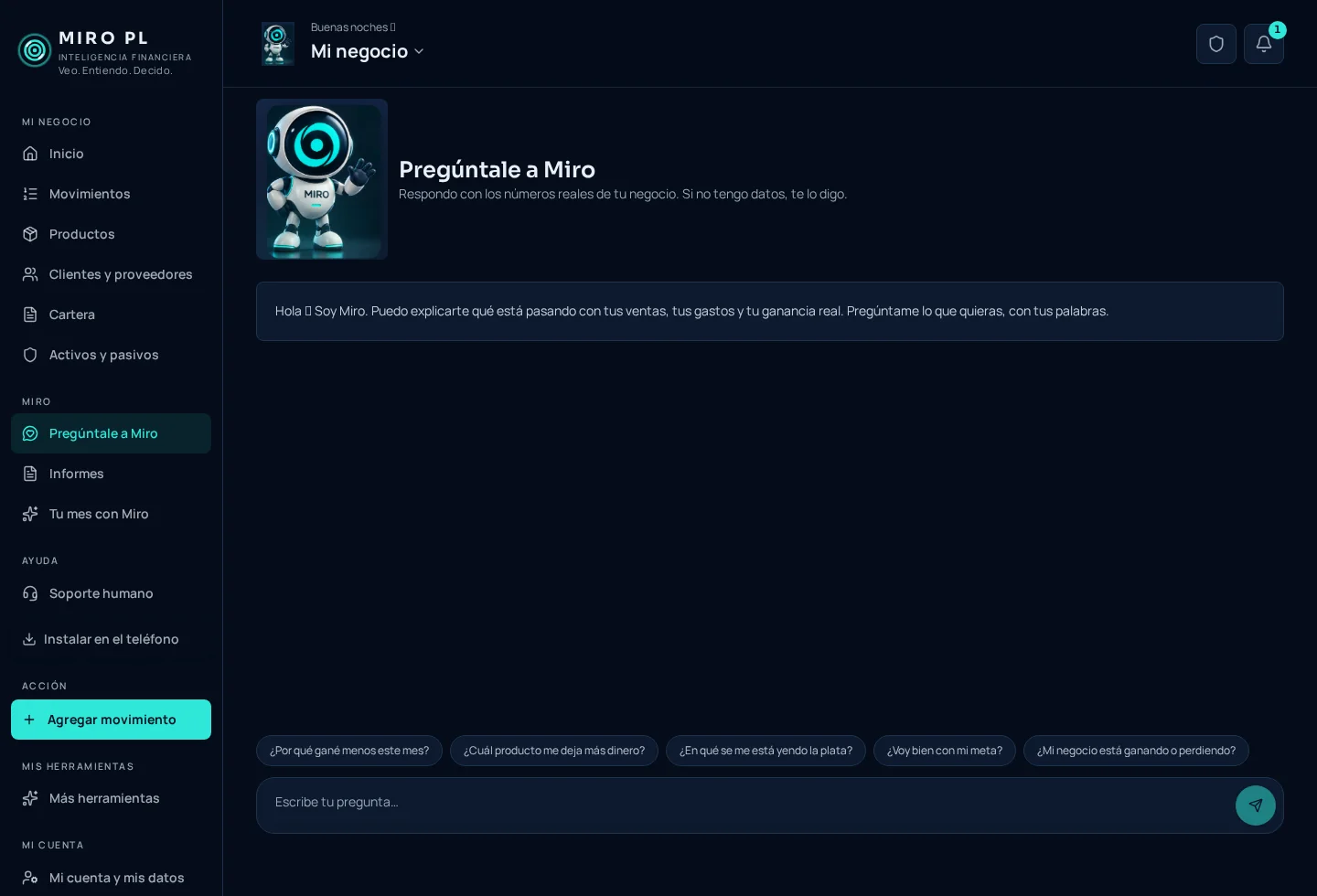
Task: Choose suggestion ¿En qué se me está yendo la plata?
Action: point(766,751)
